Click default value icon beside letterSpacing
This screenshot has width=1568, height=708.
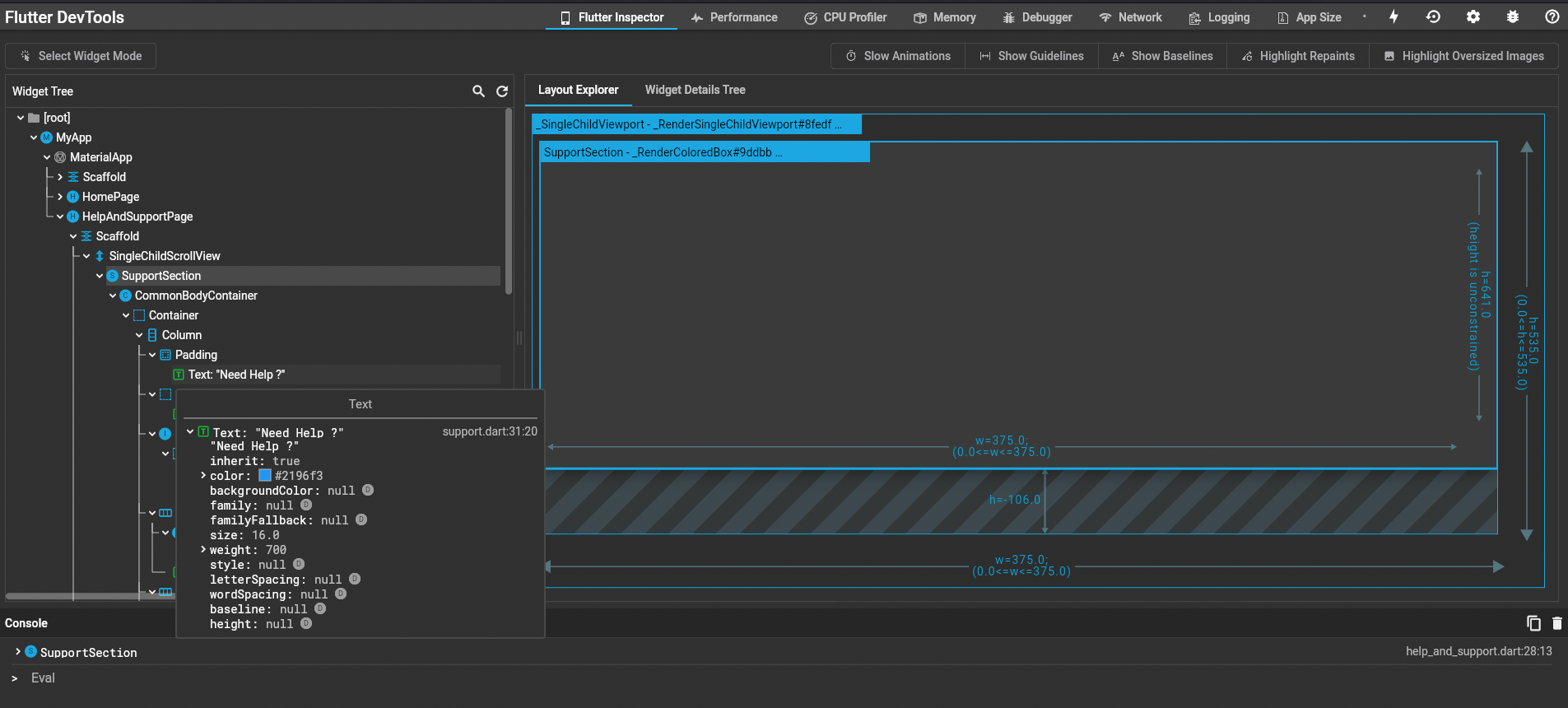click(x=355, y=579)
